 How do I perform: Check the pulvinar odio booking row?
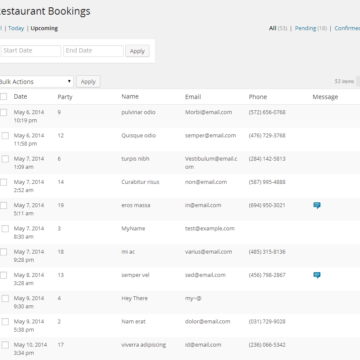pyautogui.click(x=4, y=112)
